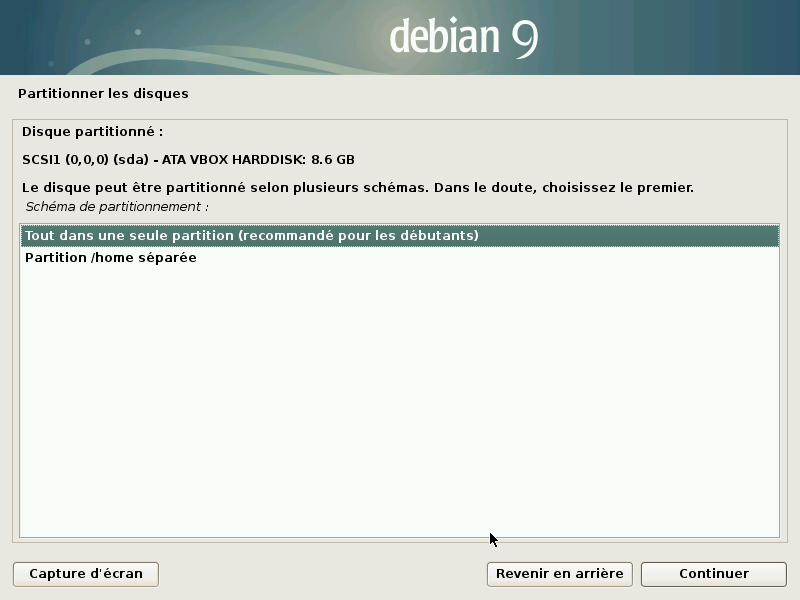
Task: Click the disk description SCSI1 (sda) text
Action: click(x=190, y=158)
